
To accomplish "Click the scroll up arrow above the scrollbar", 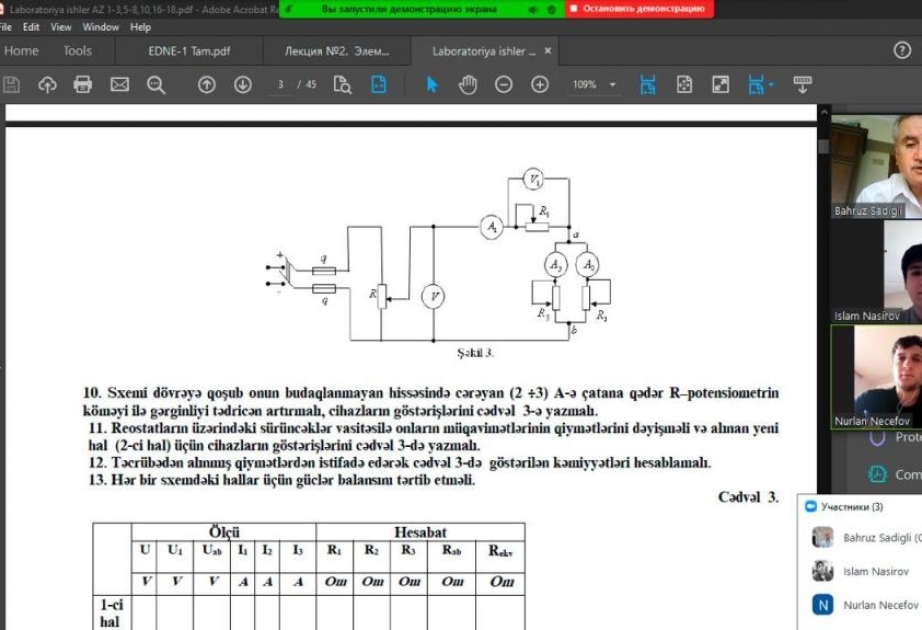I will click(824, 111).
